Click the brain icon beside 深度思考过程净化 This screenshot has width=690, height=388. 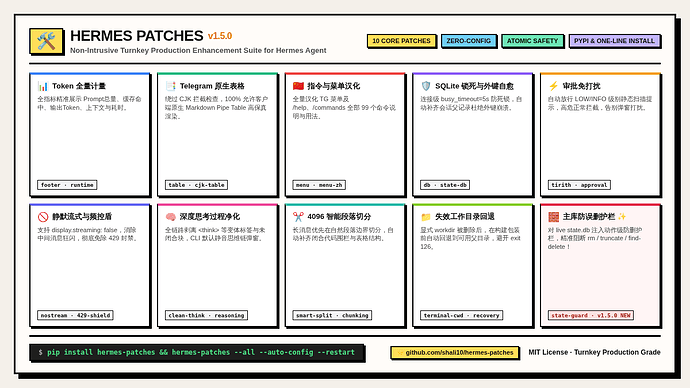point(170,217)
